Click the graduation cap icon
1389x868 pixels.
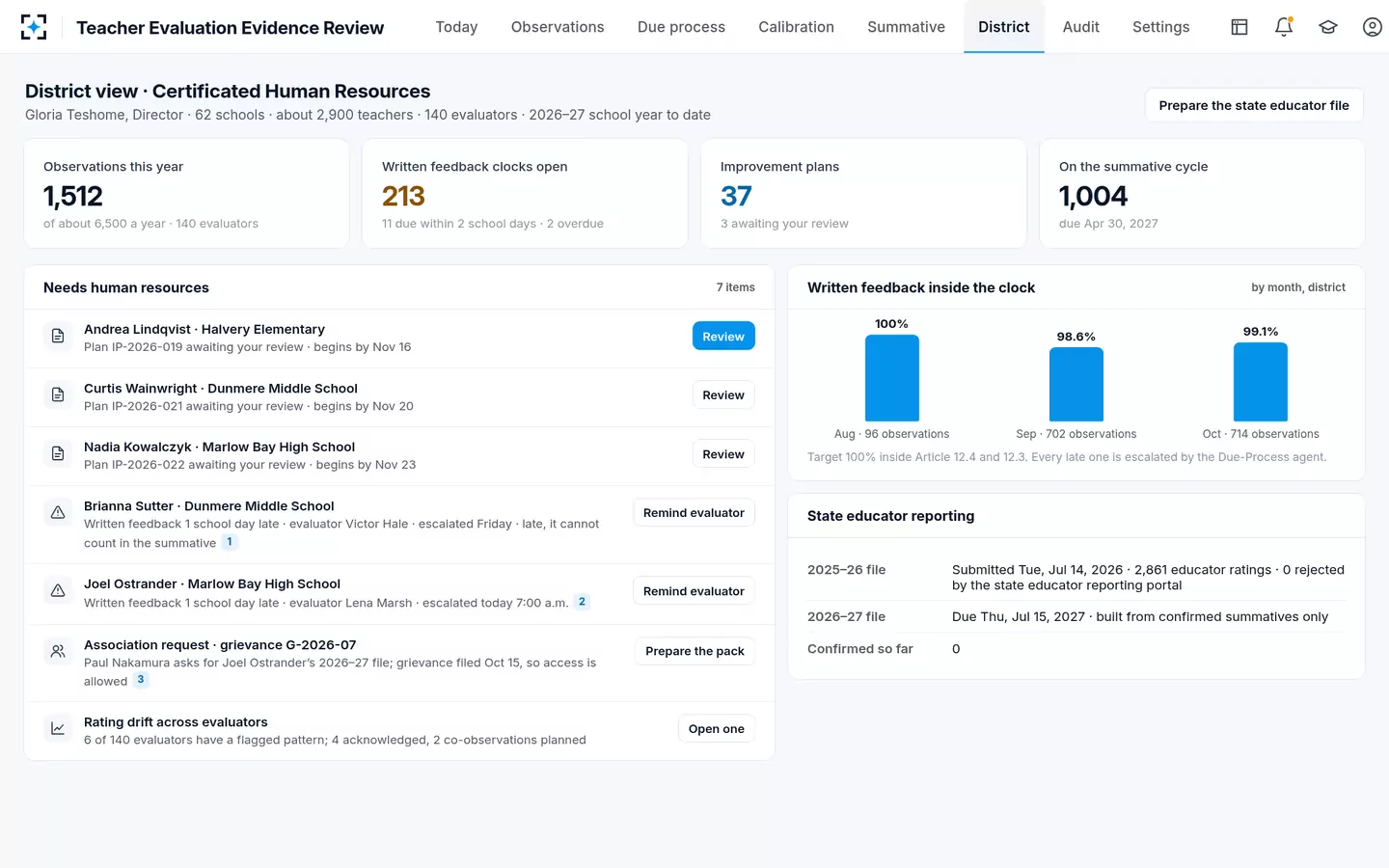1328,27
